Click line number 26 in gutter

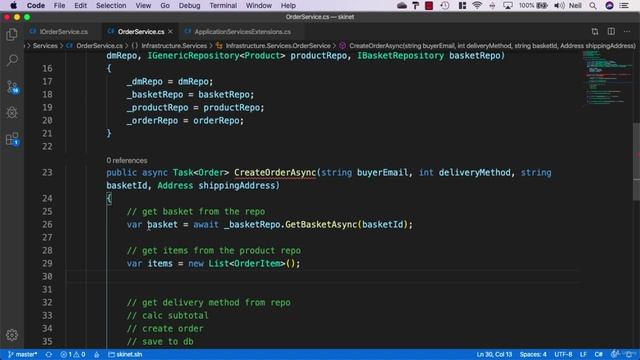(47, 224)
